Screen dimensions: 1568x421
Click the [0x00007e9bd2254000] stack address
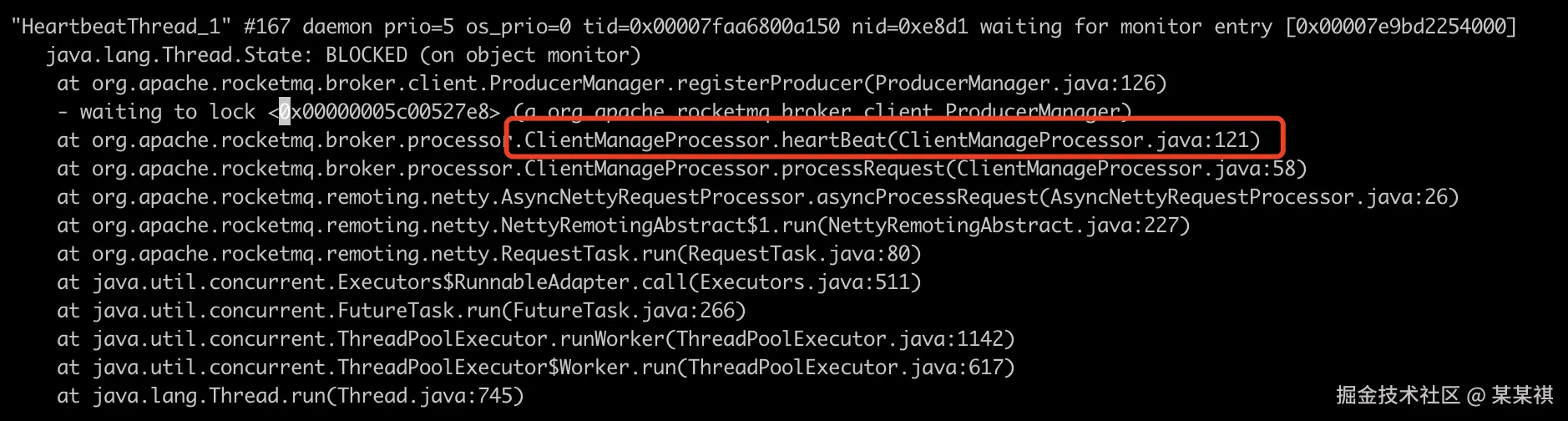[x=1400, y=27]
